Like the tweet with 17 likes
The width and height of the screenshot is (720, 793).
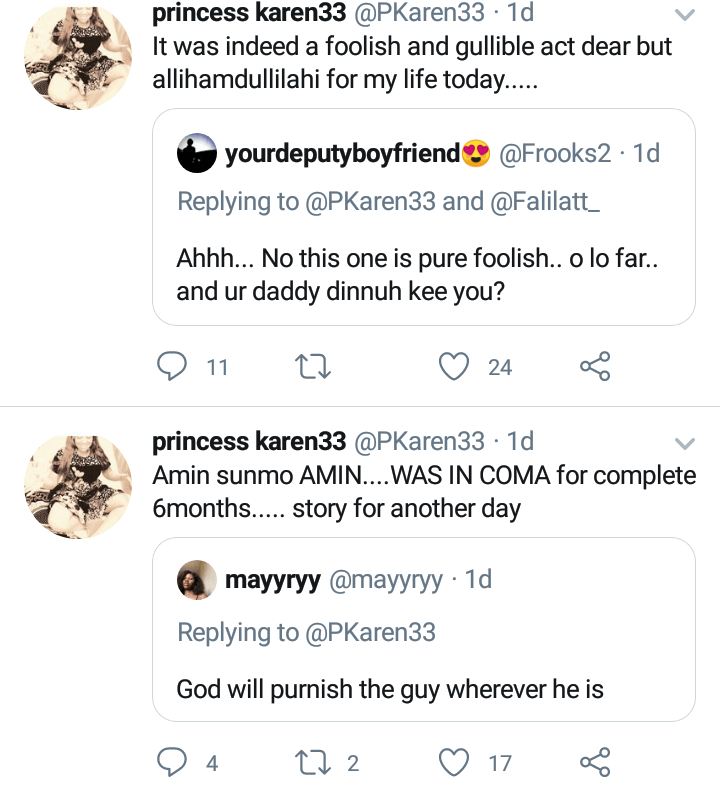(x=455, y=763)
